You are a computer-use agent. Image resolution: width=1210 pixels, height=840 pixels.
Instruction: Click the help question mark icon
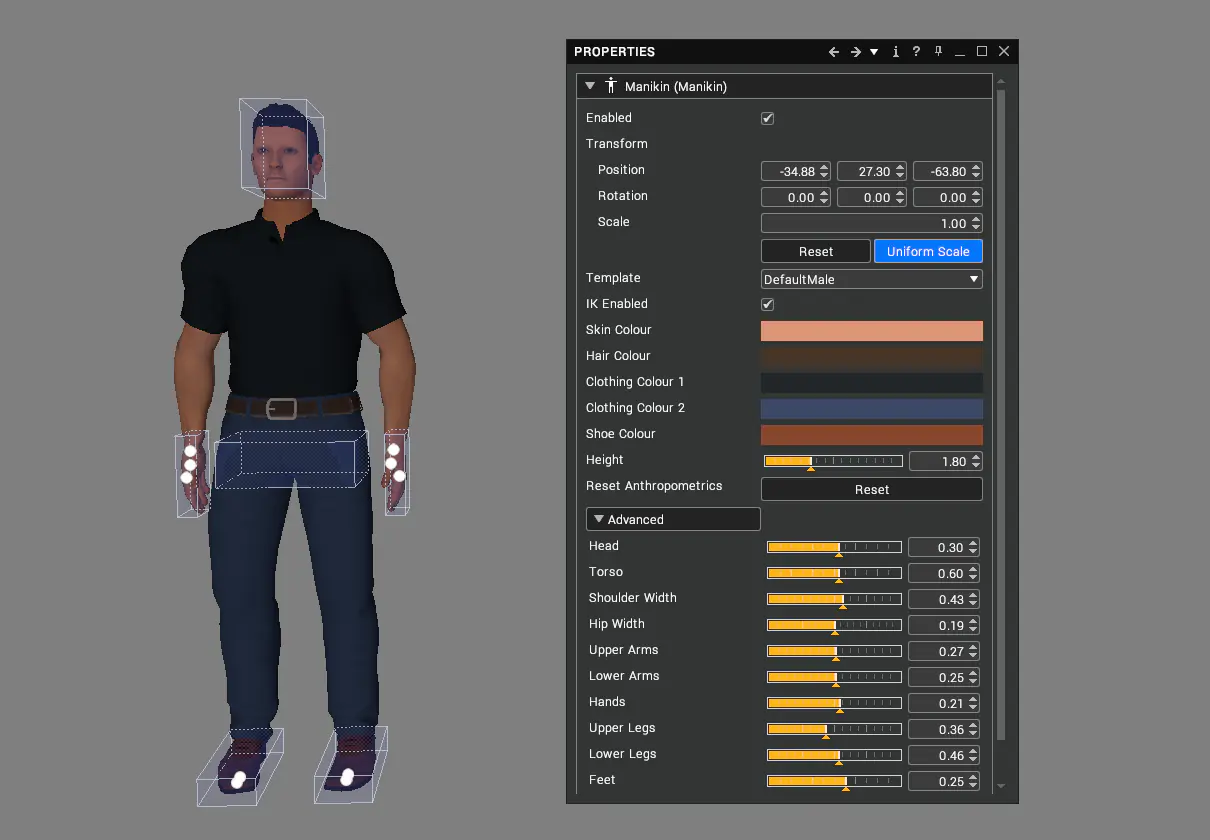pyautogui.click(x=916, y=52)
